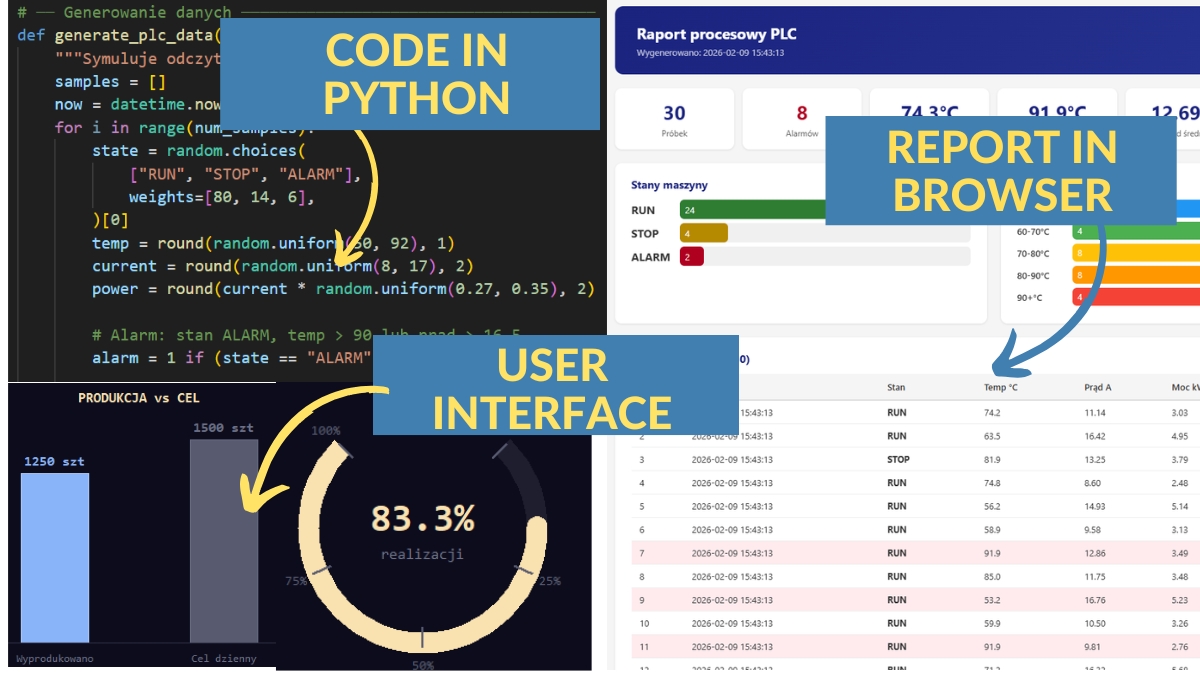Sort the table by the Prąd A column
Screen dimensions: 1200x676
point(1098,387)
